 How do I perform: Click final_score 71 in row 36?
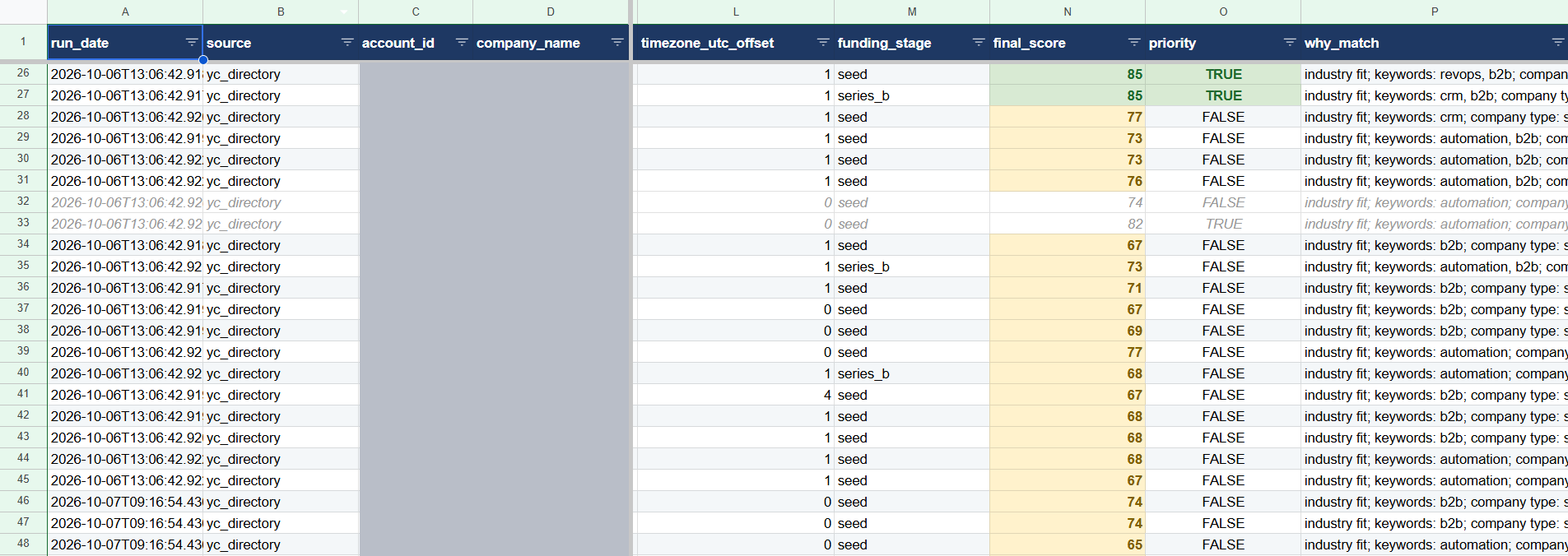[1068, 288]
